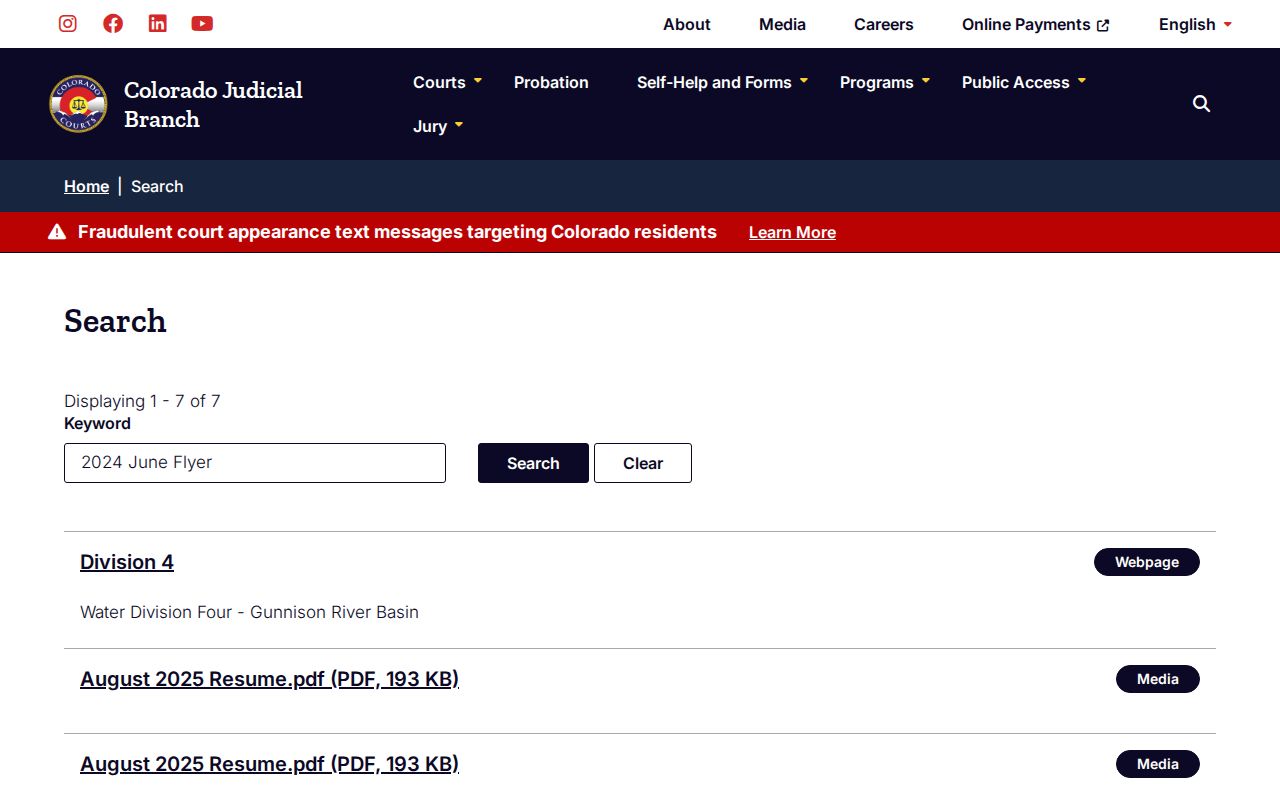
Task: Click the Colorado Judicial Branch site title
Action: point(213,104)
